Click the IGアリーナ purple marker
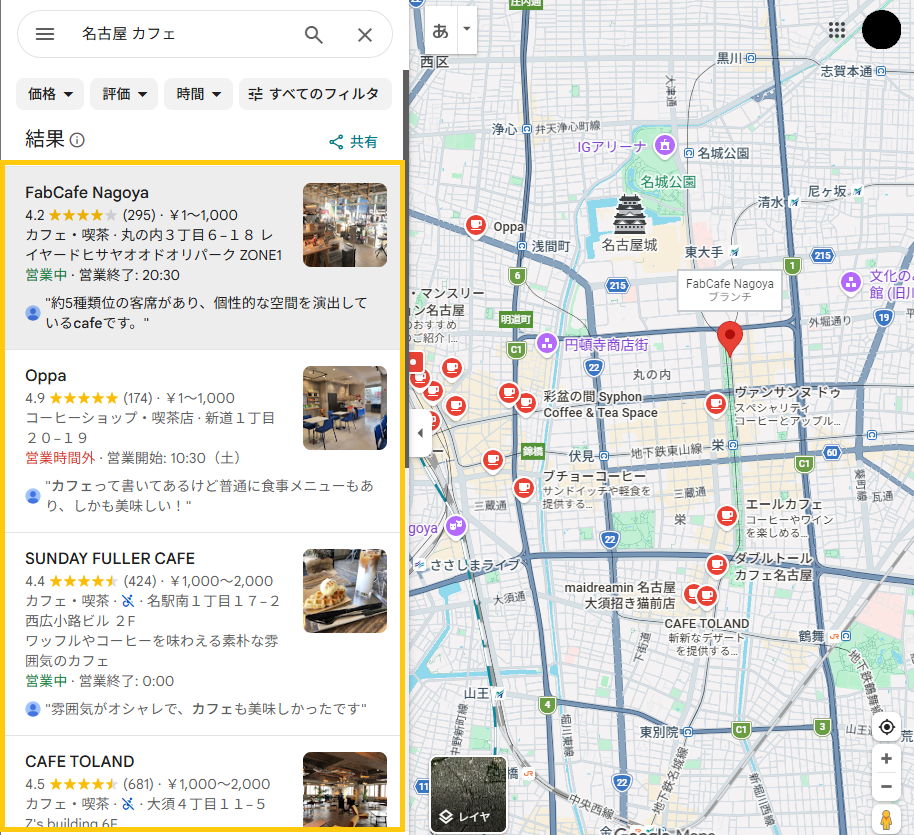This screenshot has height=835, width=914. (665, 146)
